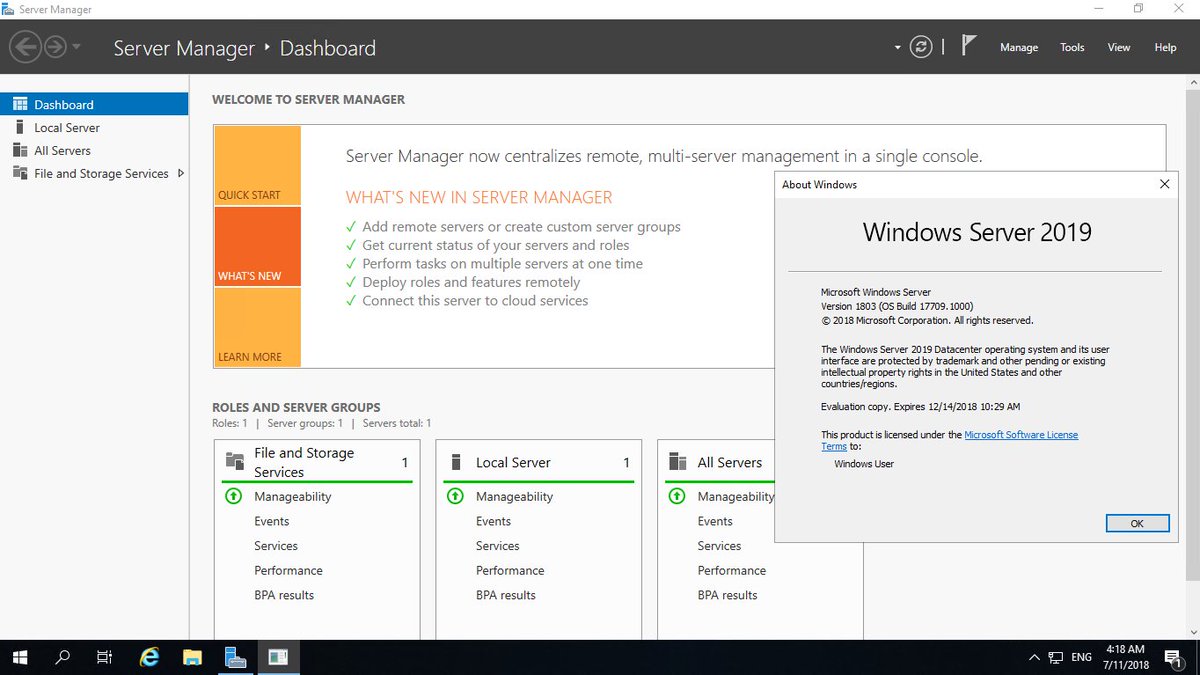The width and height of the screenshot is (1200, 675).
Task: Open the notifications flag in Server Manager
Action: (x=967, y=44)
